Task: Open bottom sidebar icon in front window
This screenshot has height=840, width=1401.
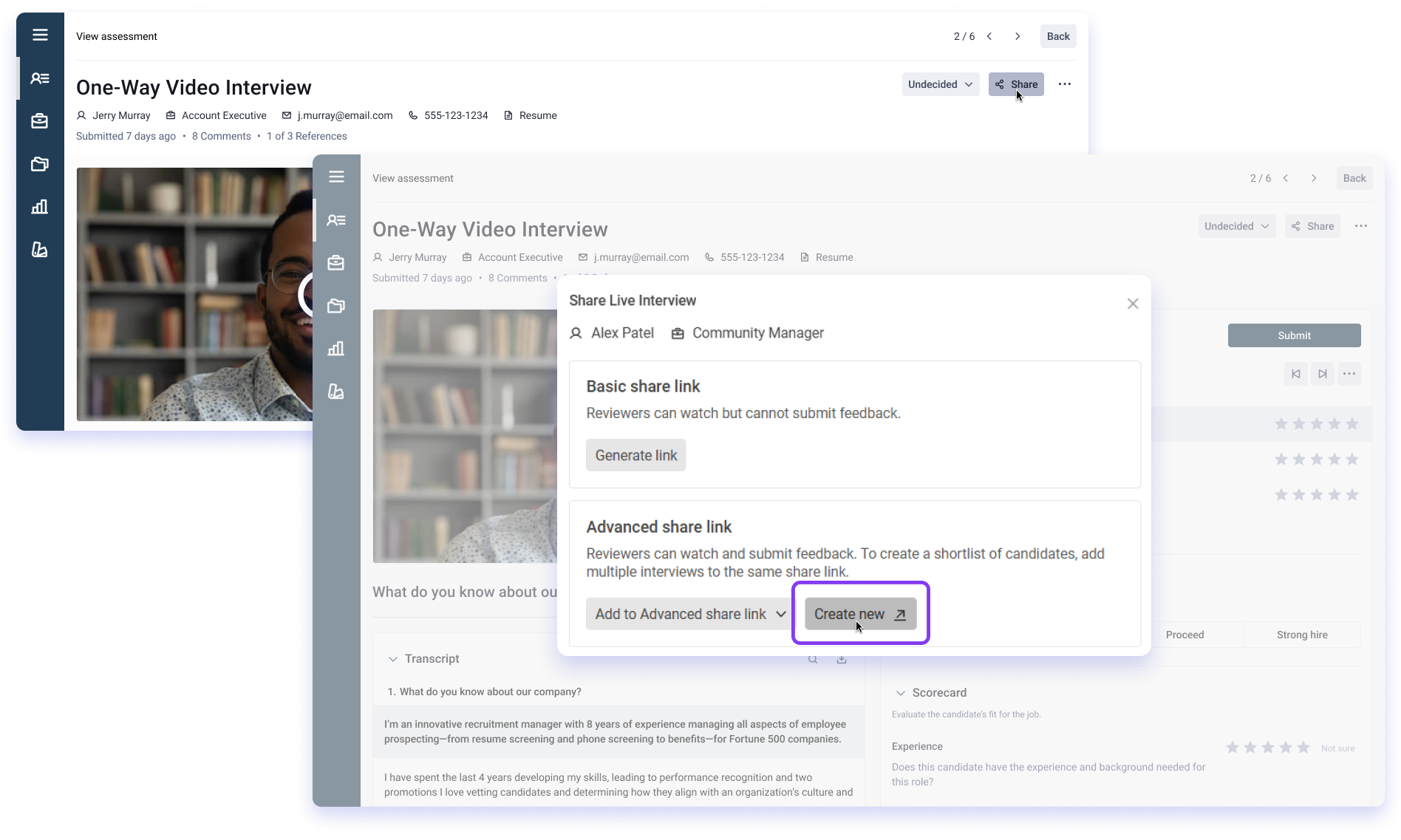Action: tap(336, 391)
